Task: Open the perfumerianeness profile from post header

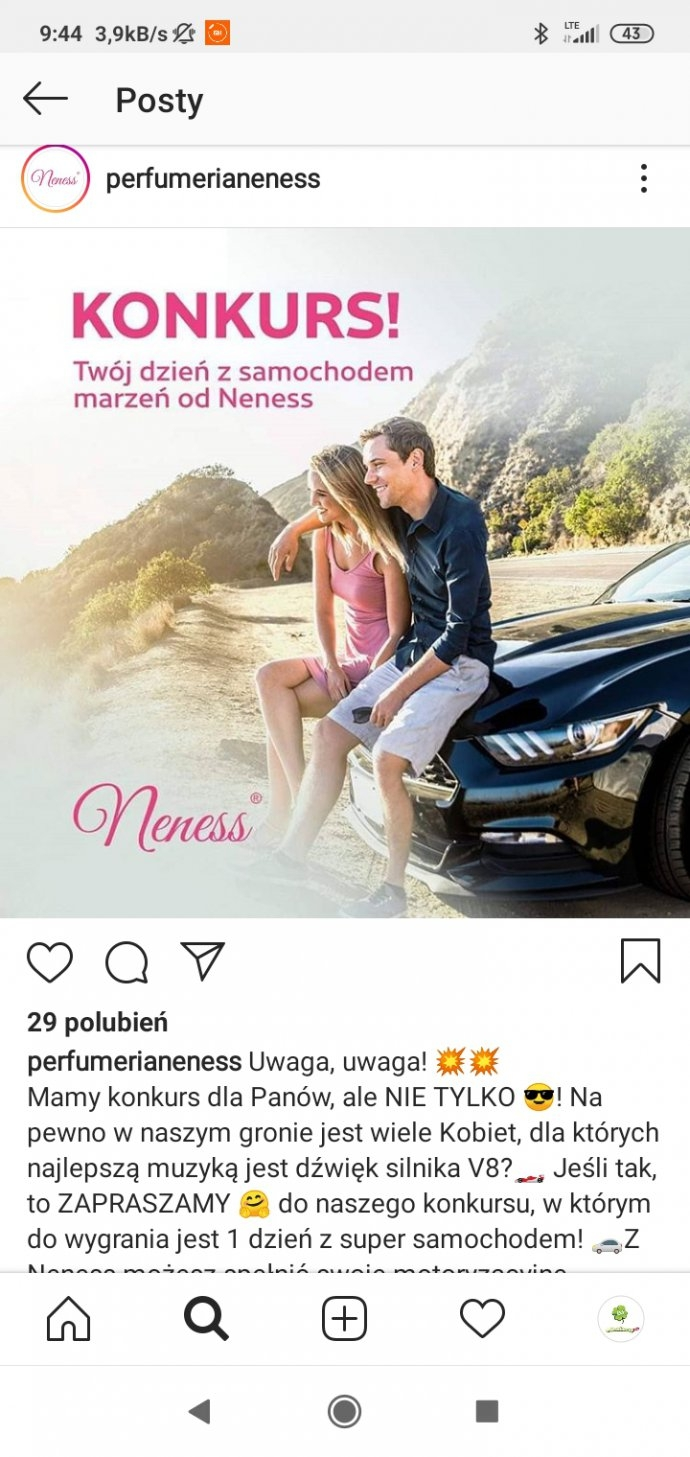Action: click(213, 179)
